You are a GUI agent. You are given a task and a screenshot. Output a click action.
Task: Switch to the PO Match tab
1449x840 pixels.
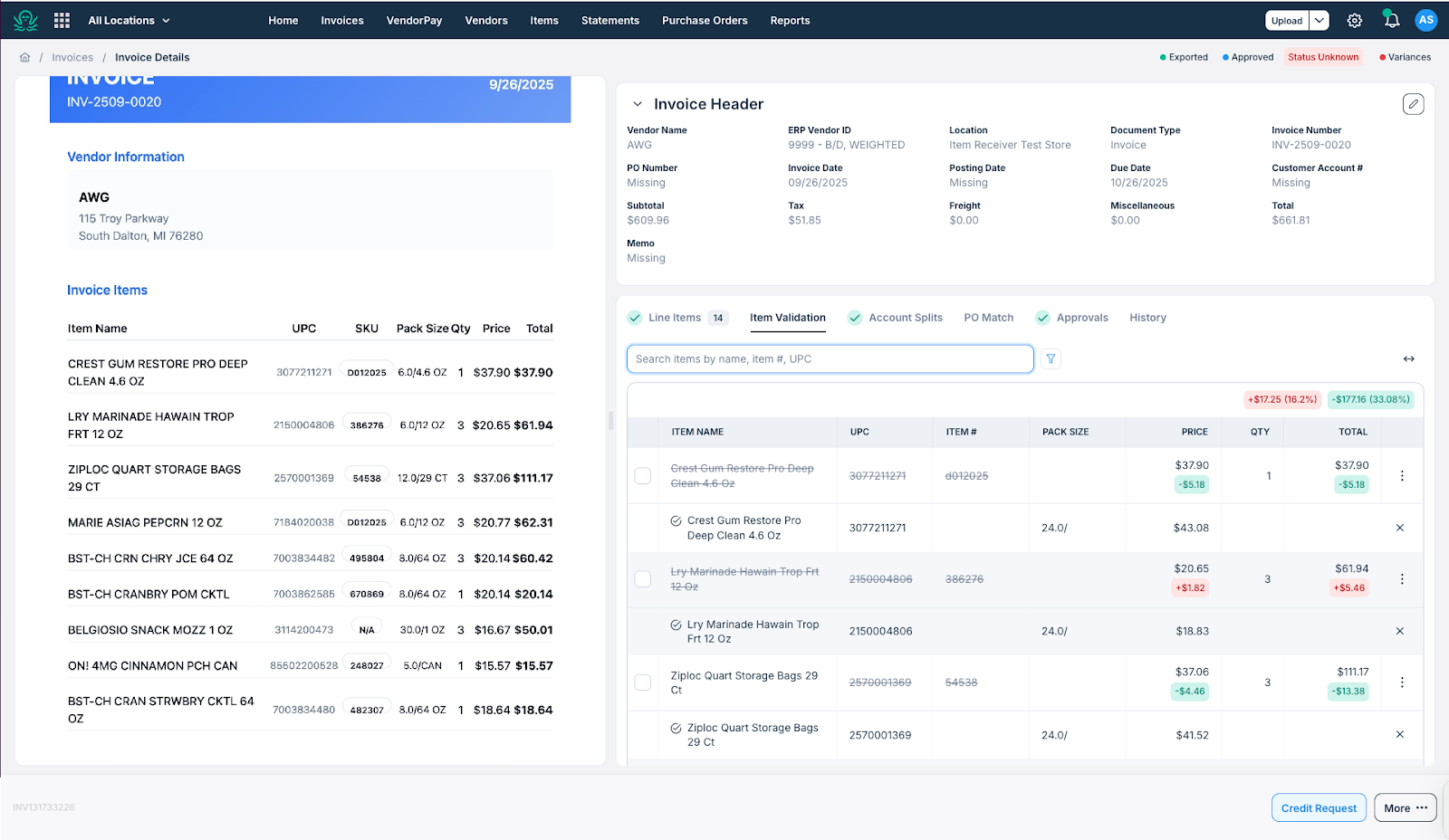[x=989, y=318]
